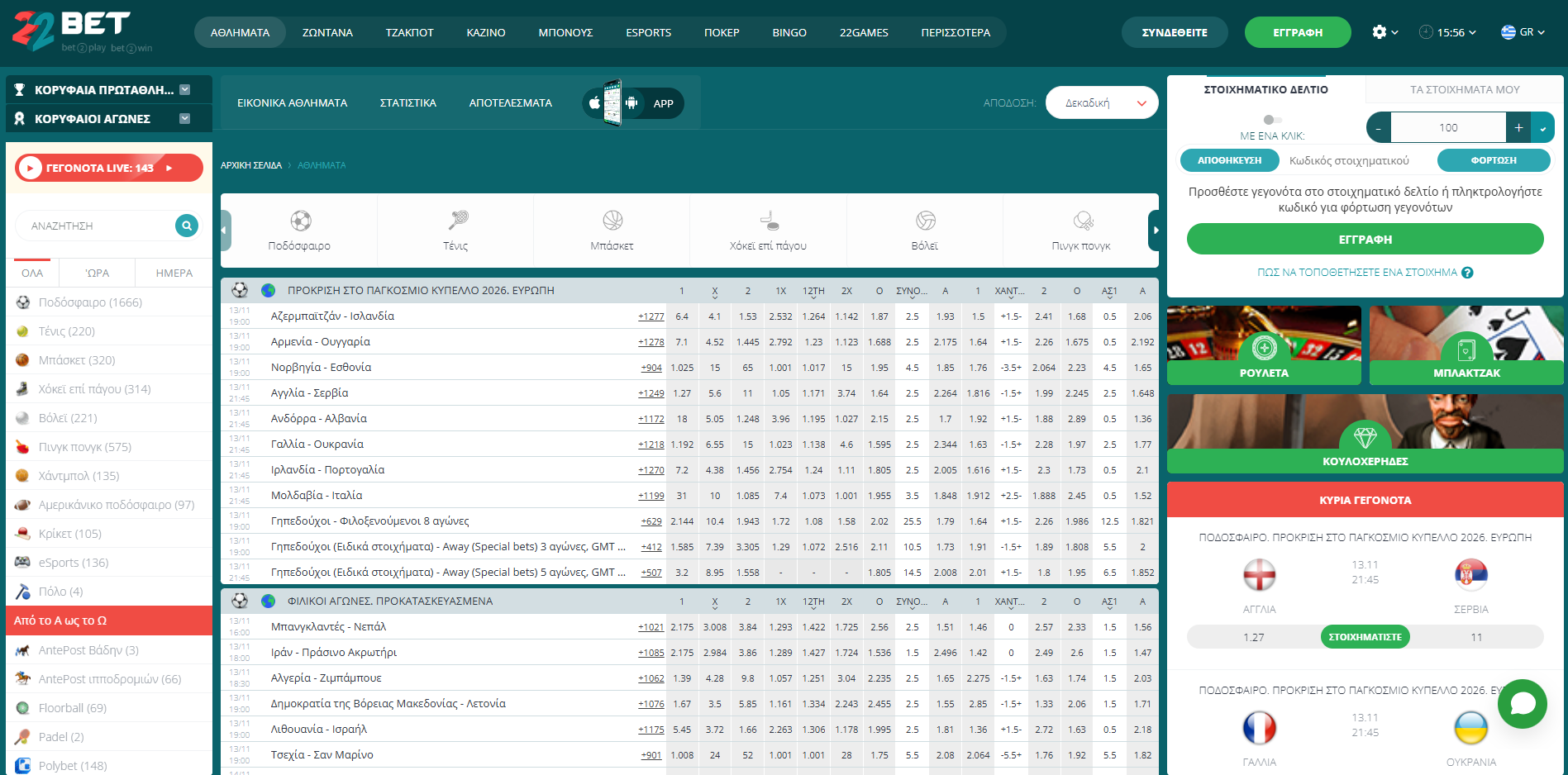The height and width of the screenshot is (775, 1568).
Task: Switch to ΤΑ ΣΤΟΙΧΗΜΑΤΑ ΜΟΥ tab
Action: pyautogui.click(x=1464, y=89)
